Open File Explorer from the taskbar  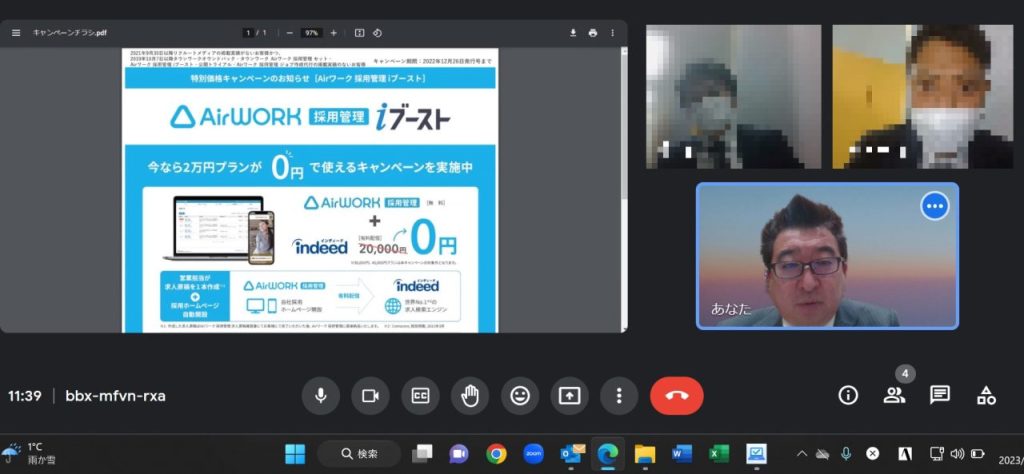tap(645, 453)
